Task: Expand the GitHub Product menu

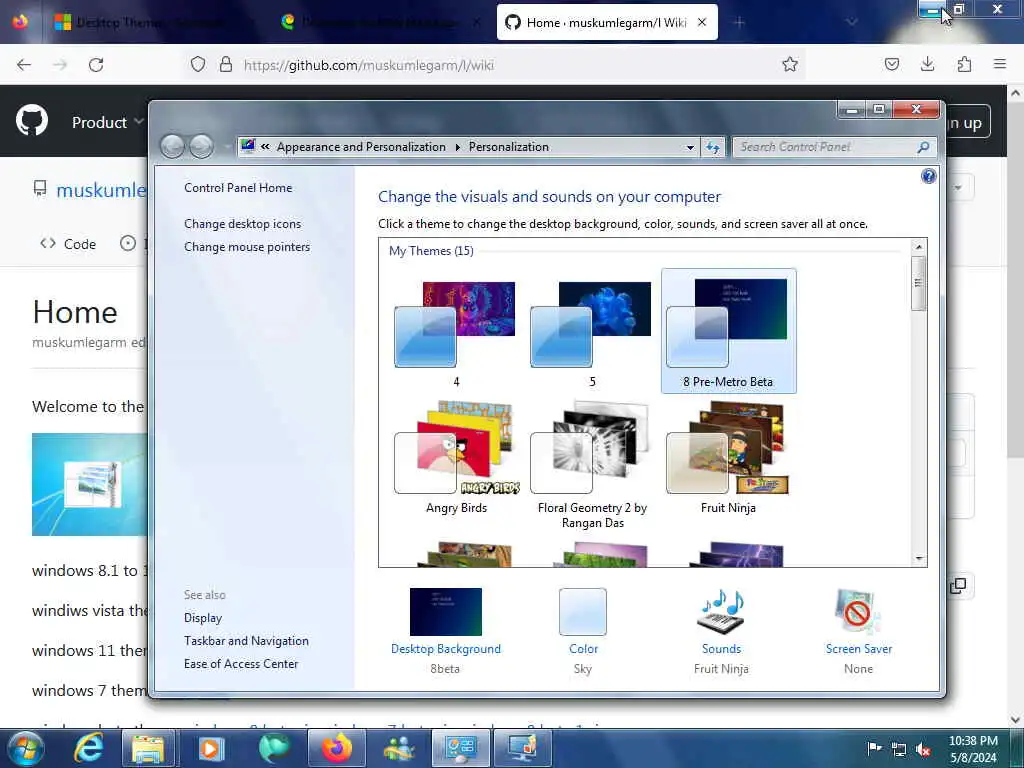Action: pyautogui.click(x=107, y=122)
